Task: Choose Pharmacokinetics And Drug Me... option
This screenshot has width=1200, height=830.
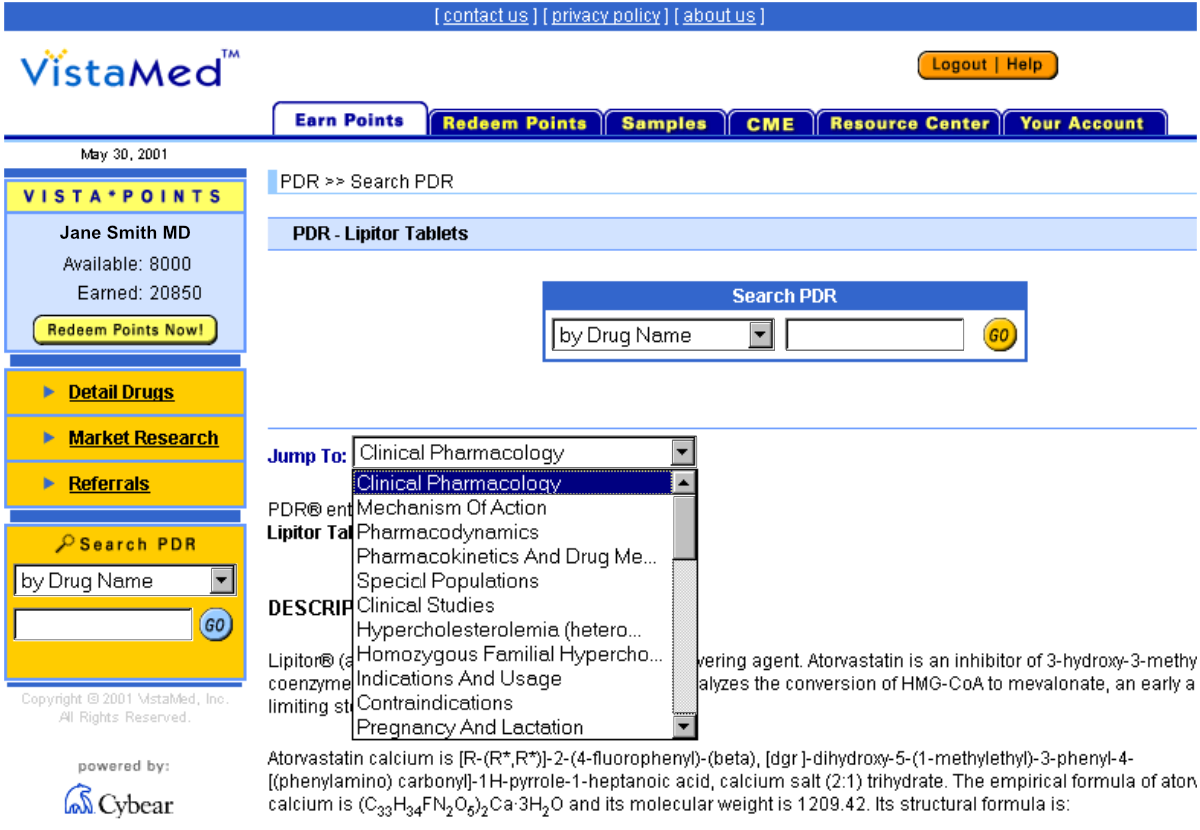Action: point(513,556)
